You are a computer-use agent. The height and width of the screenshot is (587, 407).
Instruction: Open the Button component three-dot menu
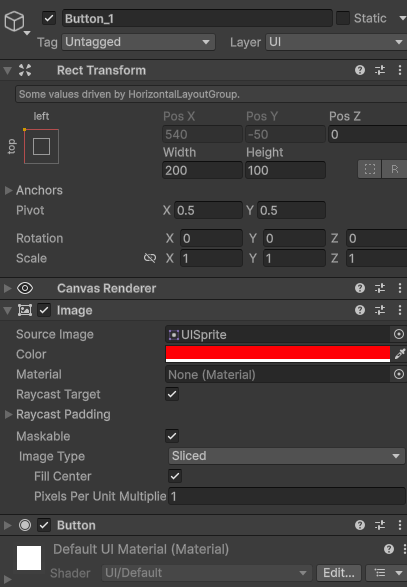400,525
